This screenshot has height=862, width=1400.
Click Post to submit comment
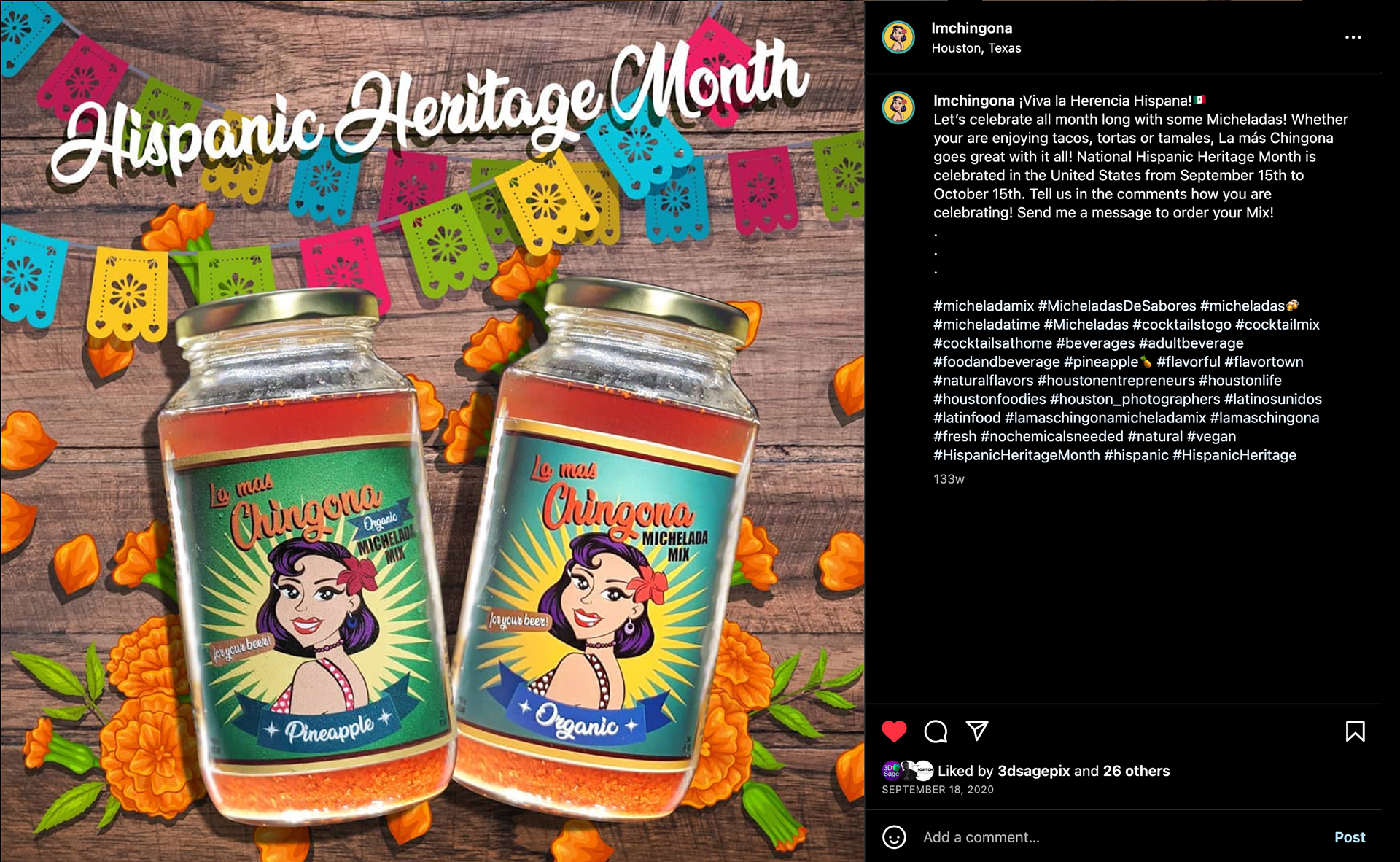click(x=1350, y=837)
